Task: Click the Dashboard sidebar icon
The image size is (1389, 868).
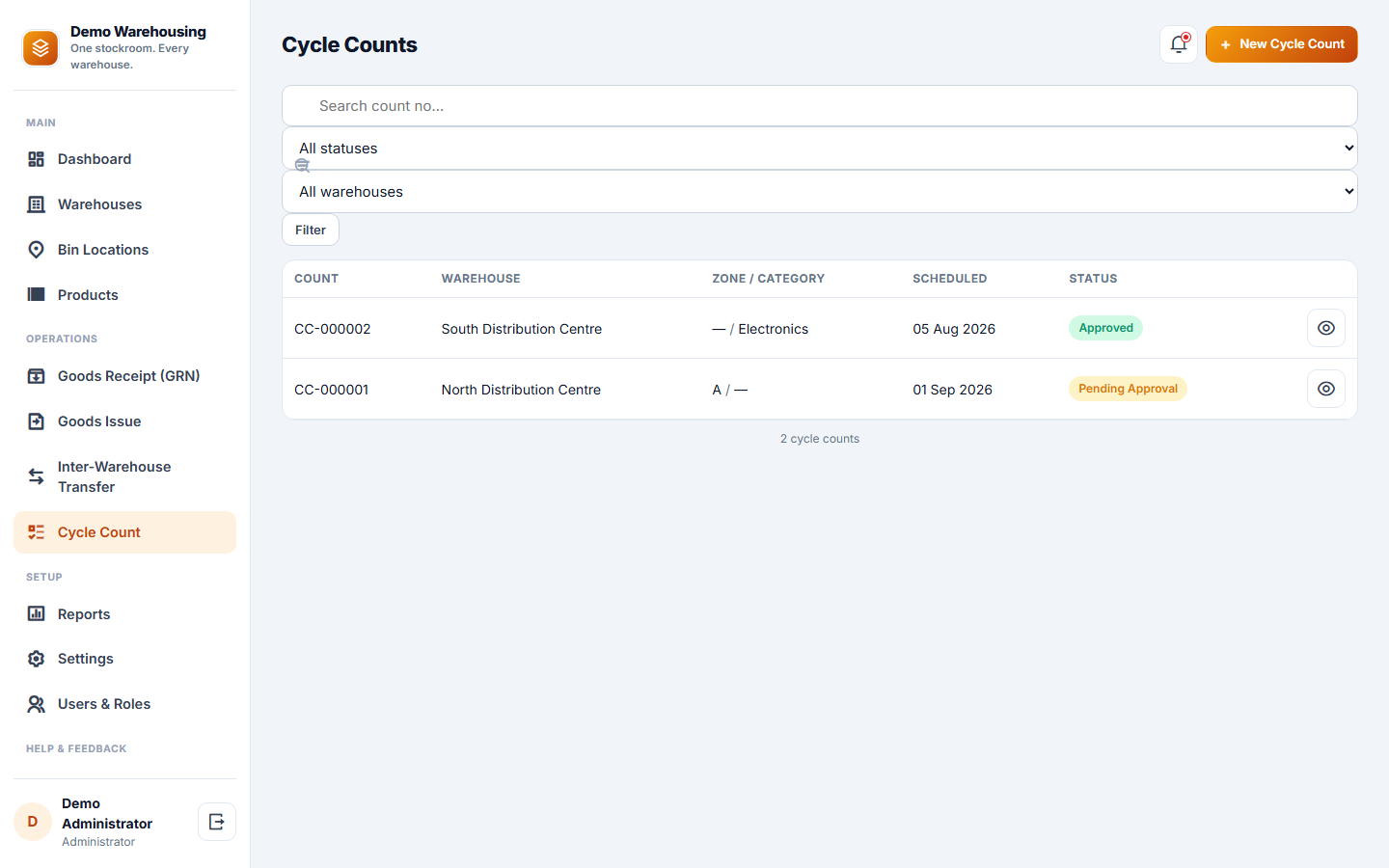Action: pos(37,159)
